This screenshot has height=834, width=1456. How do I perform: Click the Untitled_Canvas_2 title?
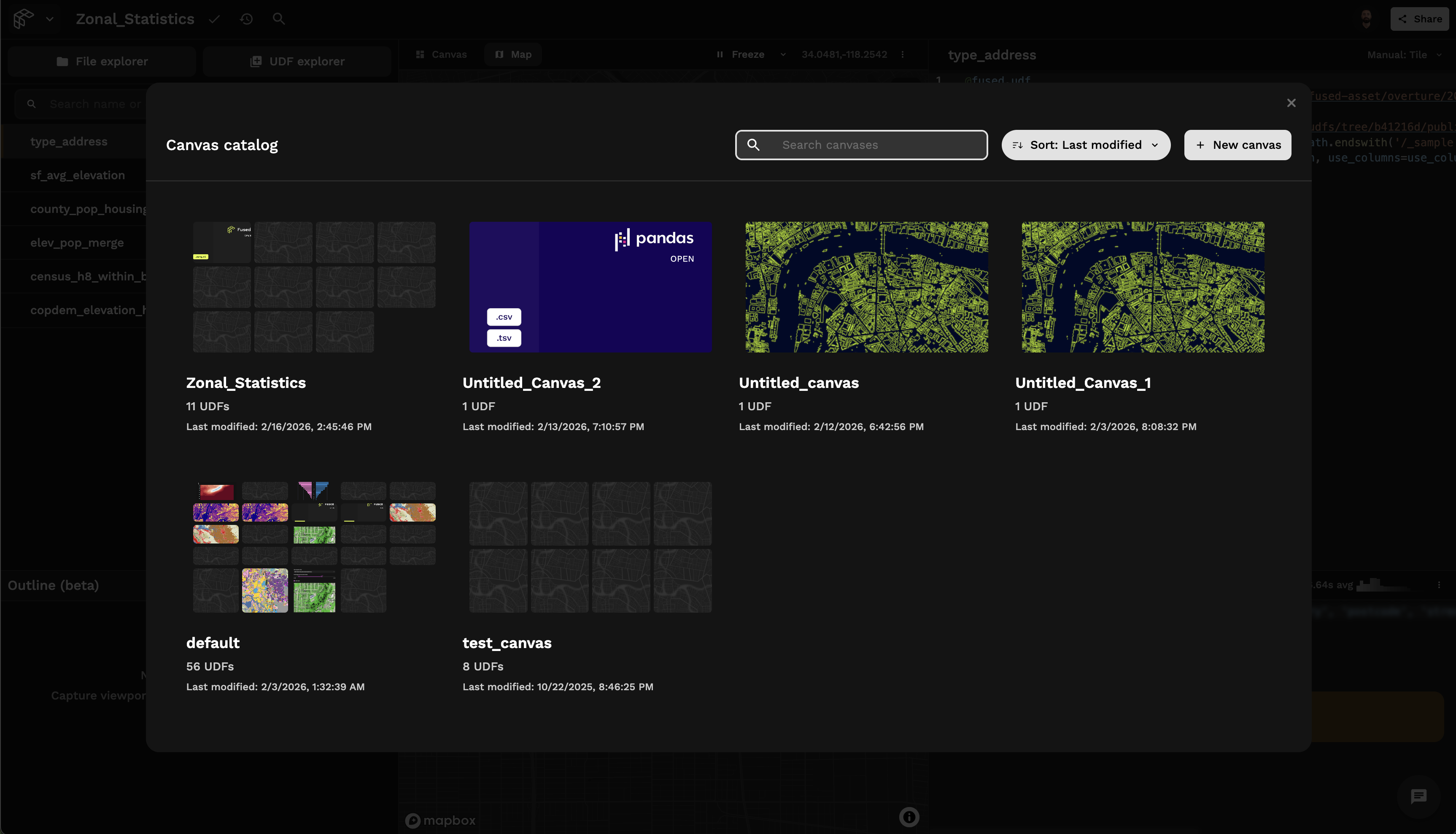click(x=532, y=382)
